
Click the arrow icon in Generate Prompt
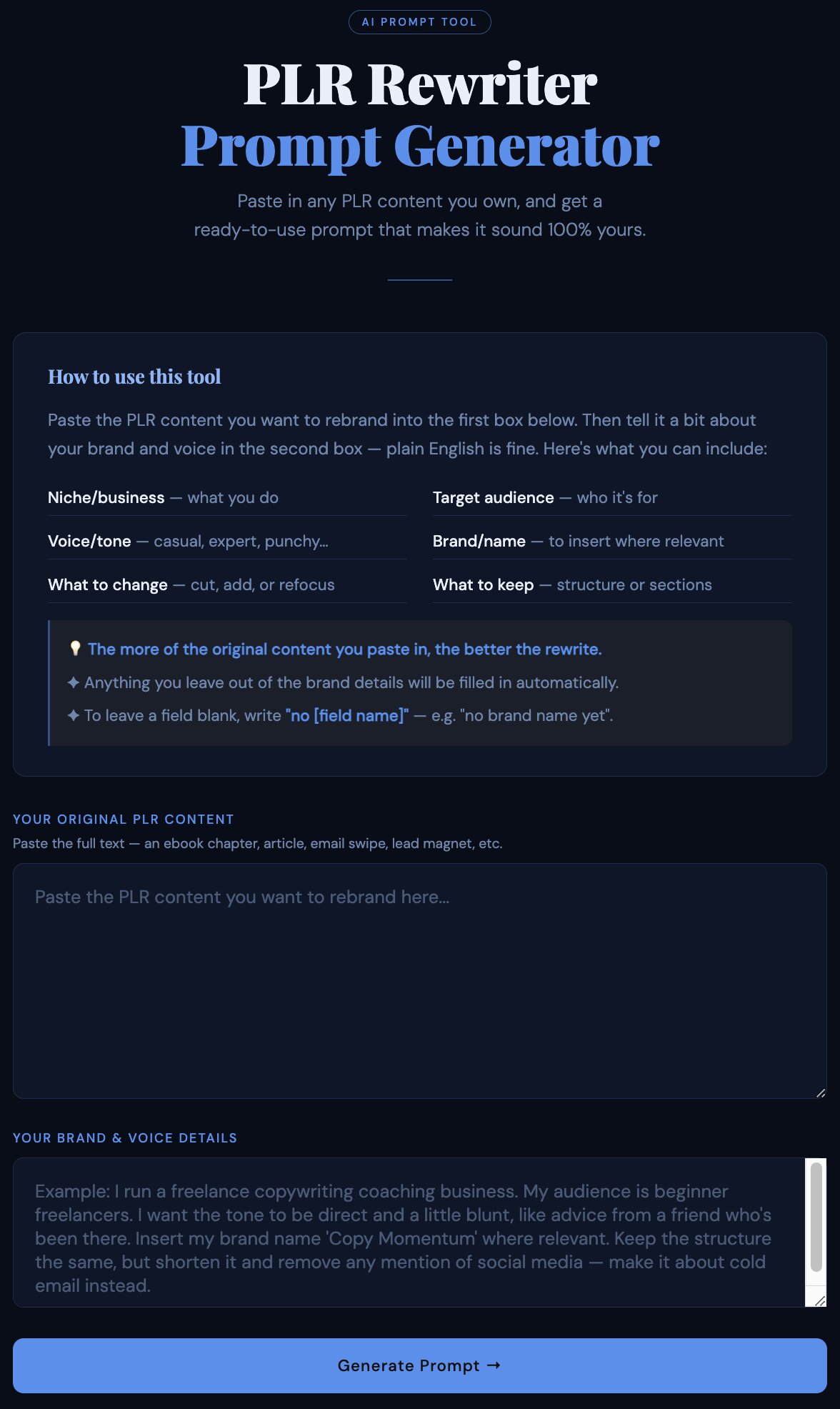(x=494, y=1365)
